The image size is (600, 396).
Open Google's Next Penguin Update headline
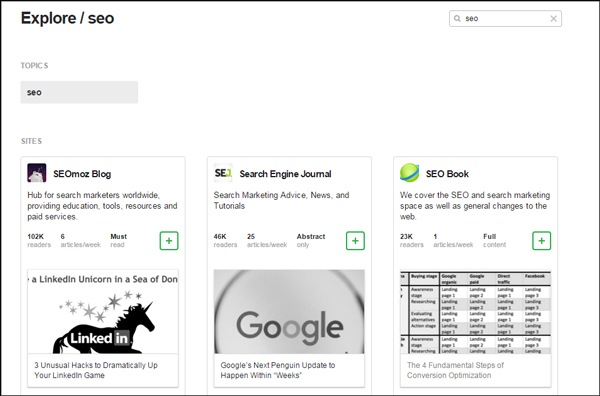[278, 370]
